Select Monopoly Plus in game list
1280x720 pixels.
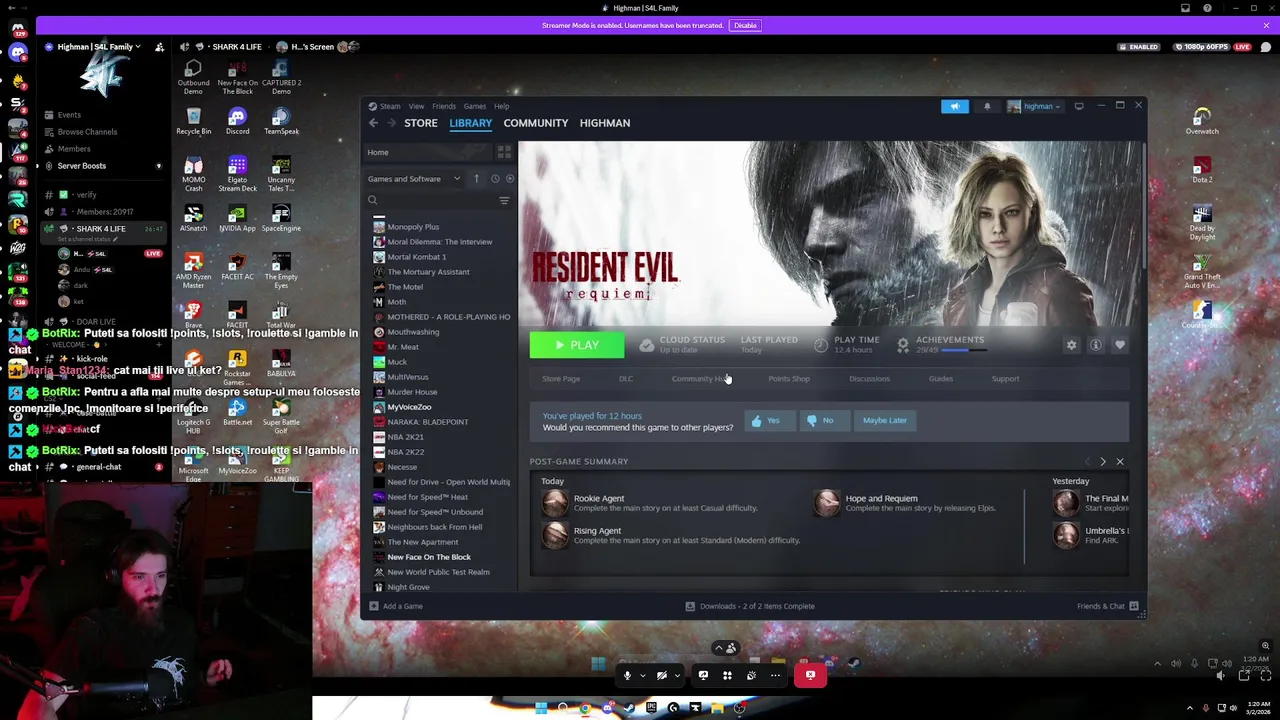pyautogui.click(x=413, y=227)
